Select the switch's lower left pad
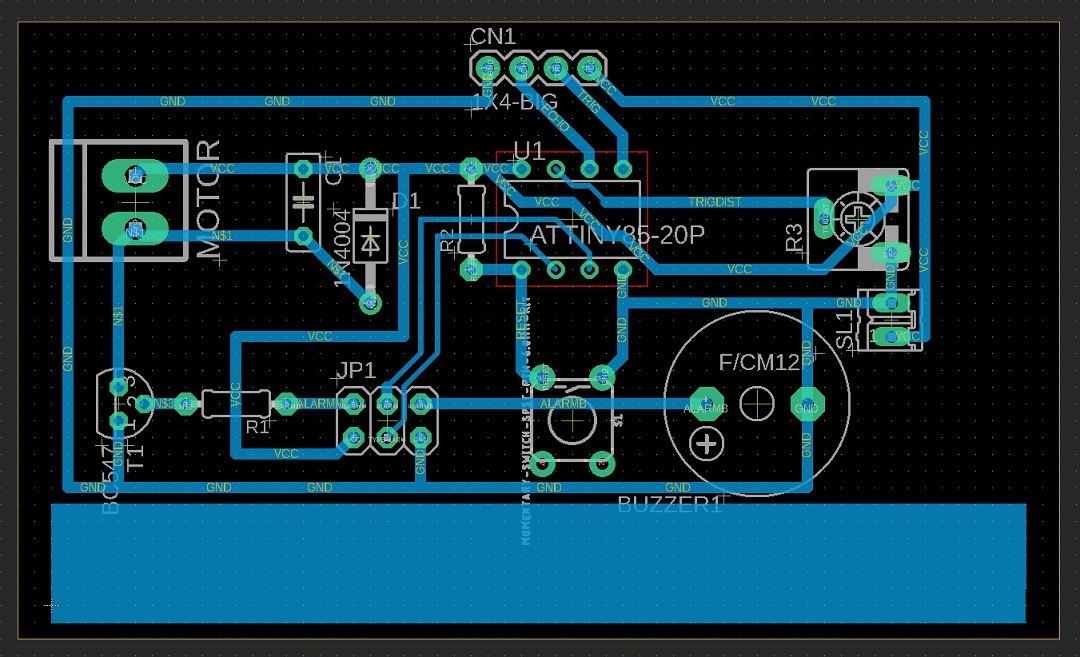 point(542,464)
